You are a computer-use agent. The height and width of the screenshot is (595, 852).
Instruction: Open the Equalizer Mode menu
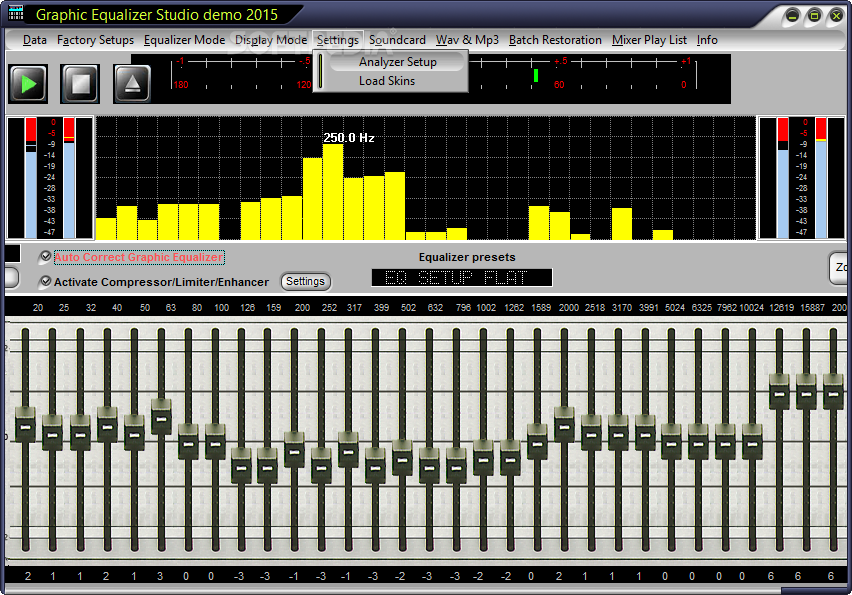pos(184,40)
